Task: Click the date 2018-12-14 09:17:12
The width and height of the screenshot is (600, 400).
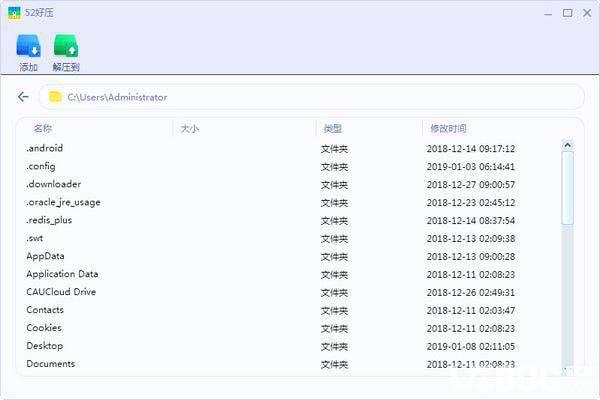Action: click(471, 149)
